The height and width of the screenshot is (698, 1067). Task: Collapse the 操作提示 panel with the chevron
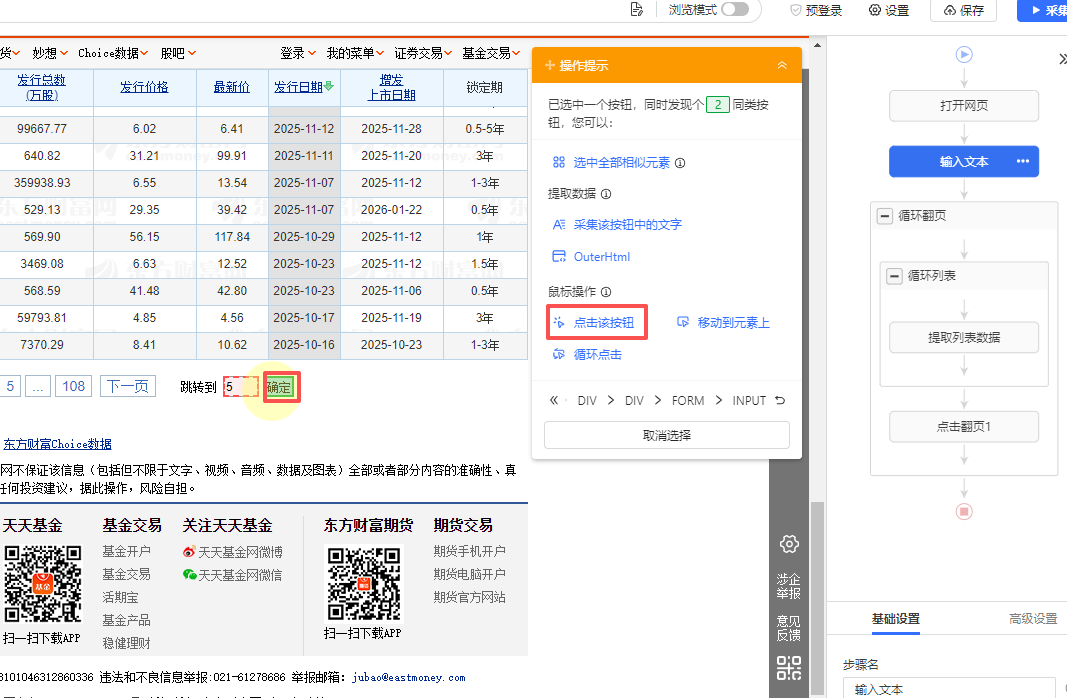point(782,65)
